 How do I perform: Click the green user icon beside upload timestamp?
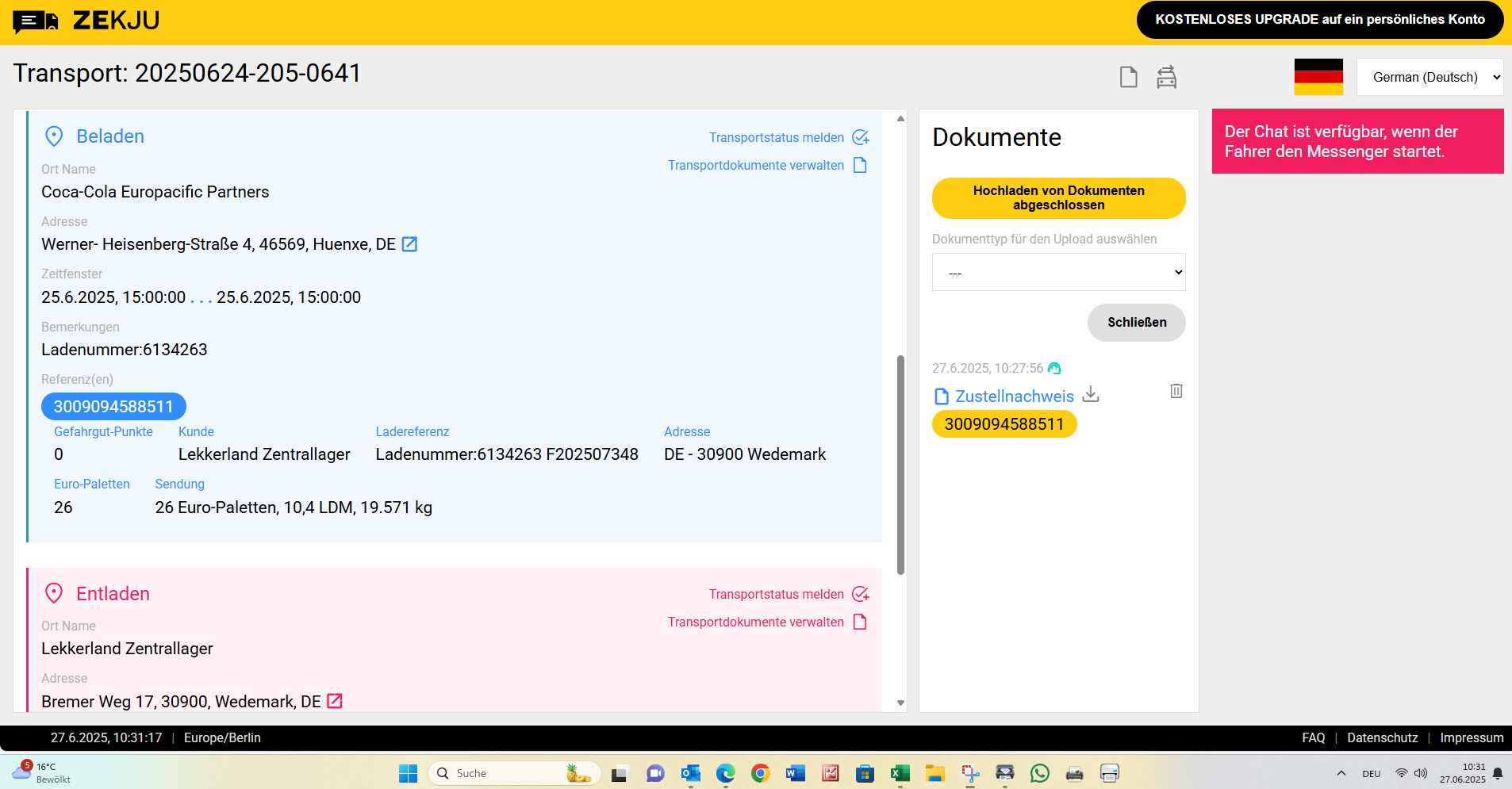coord(1054,368)
